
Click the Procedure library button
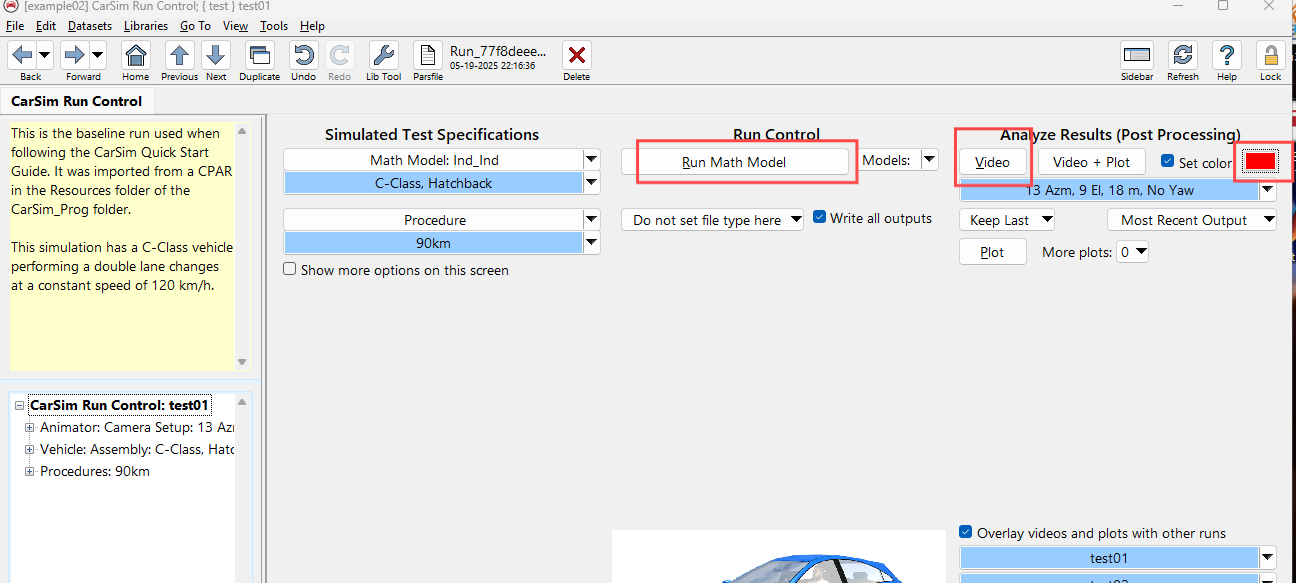click(434, 220)
